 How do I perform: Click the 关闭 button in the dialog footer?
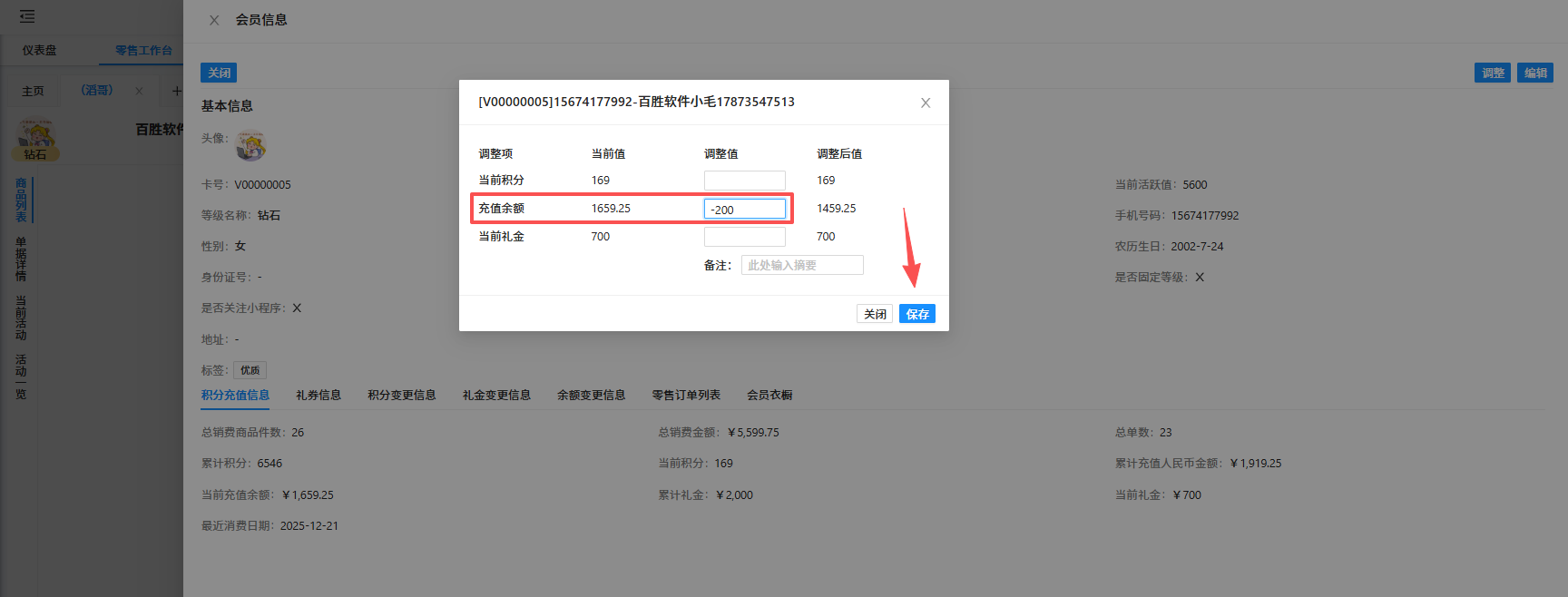(875, 314)
